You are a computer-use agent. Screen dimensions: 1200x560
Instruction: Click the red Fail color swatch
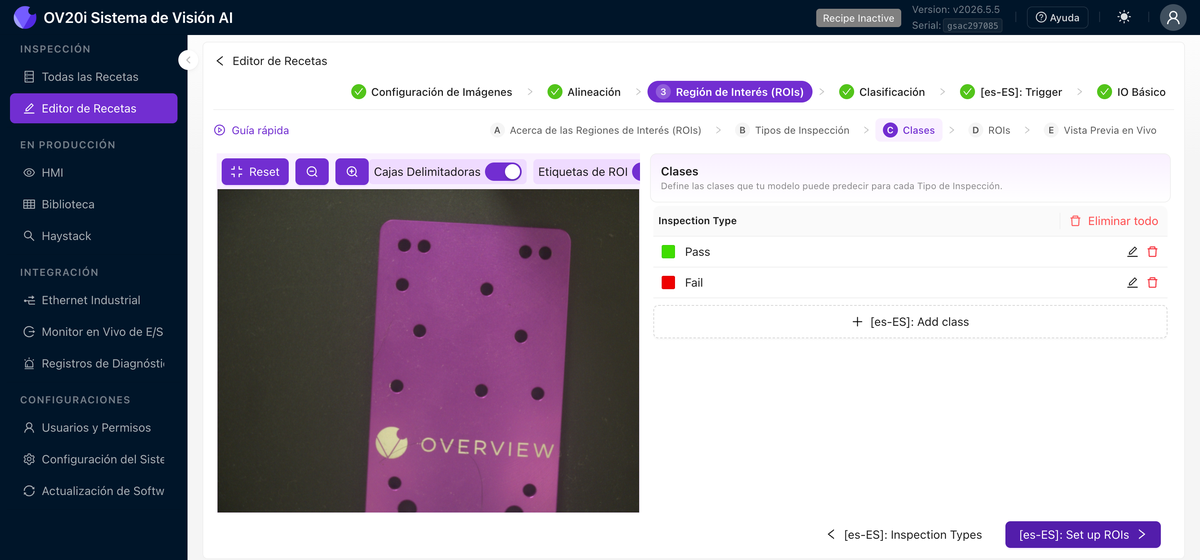click(x=668, y=283)
